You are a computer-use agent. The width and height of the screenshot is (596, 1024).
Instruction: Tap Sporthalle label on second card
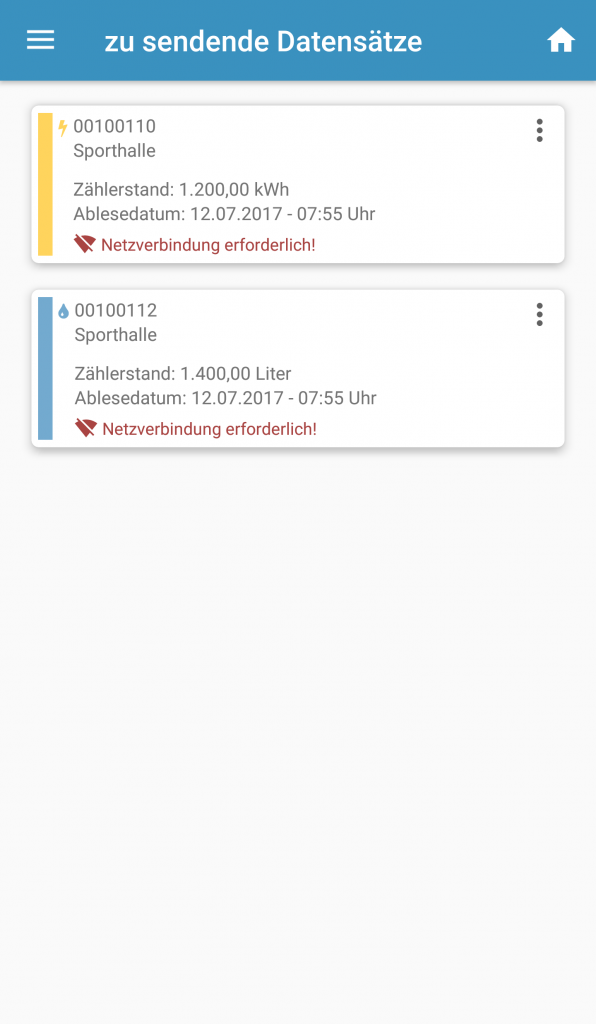[x=116, y=335]
